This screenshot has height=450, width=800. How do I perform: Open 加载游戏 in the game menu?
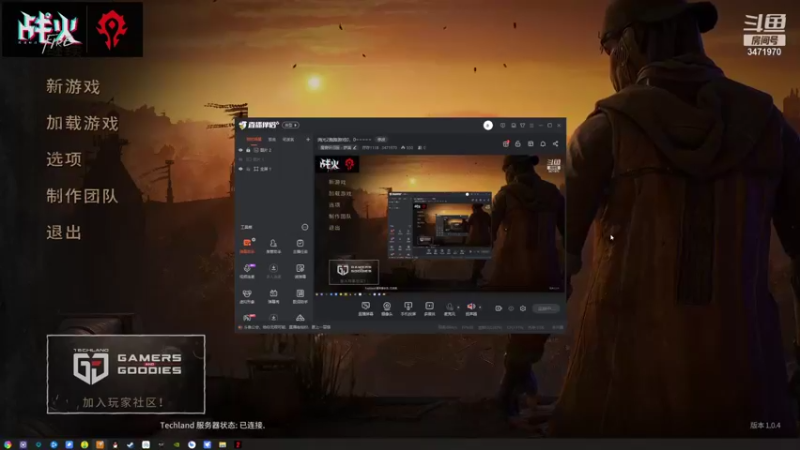[x=82, y=123]
